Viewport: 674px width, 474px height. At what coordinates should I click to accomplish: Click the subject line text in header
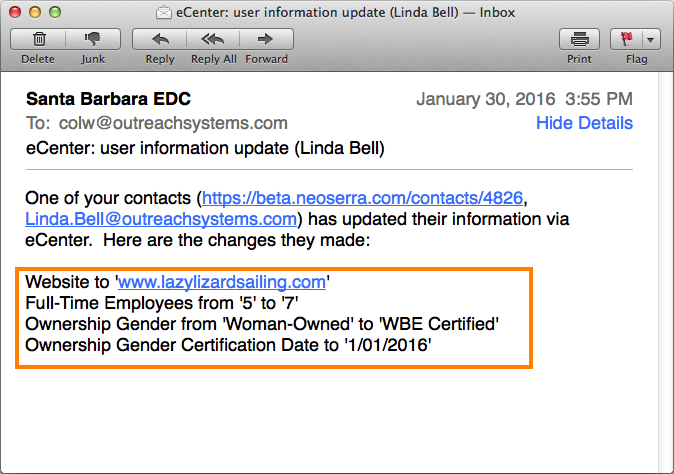tap(205, 148)
